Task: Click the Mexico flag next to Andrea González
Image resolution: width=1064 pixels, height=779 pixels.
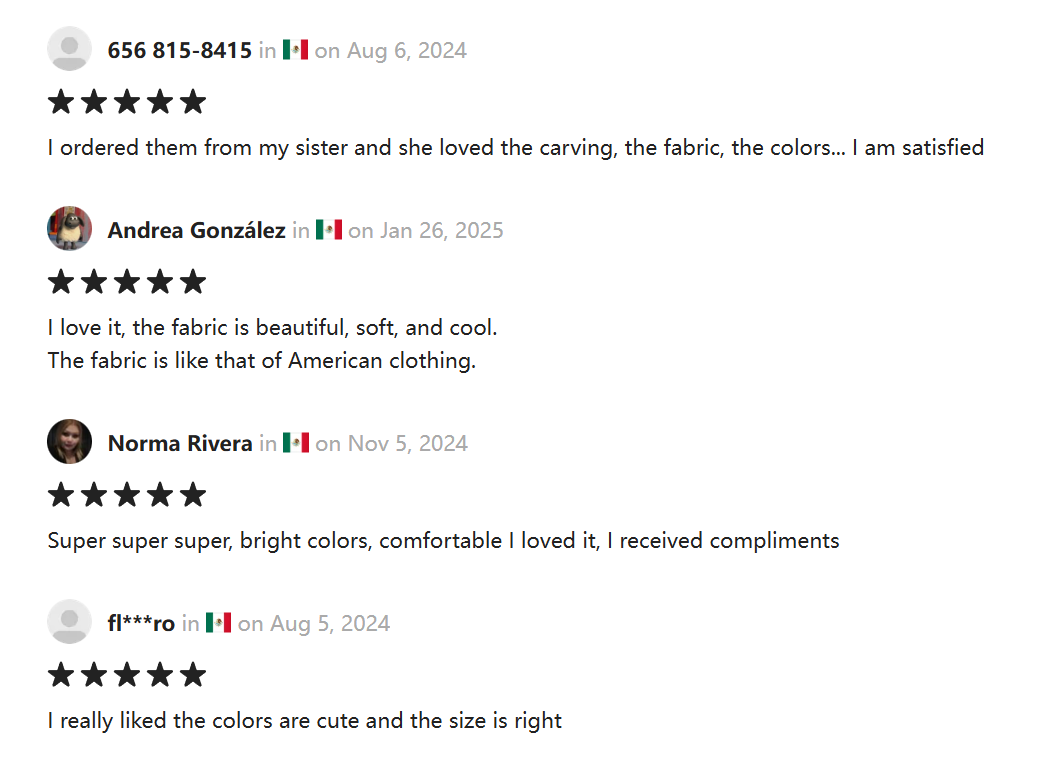Action: click(328, 229)
